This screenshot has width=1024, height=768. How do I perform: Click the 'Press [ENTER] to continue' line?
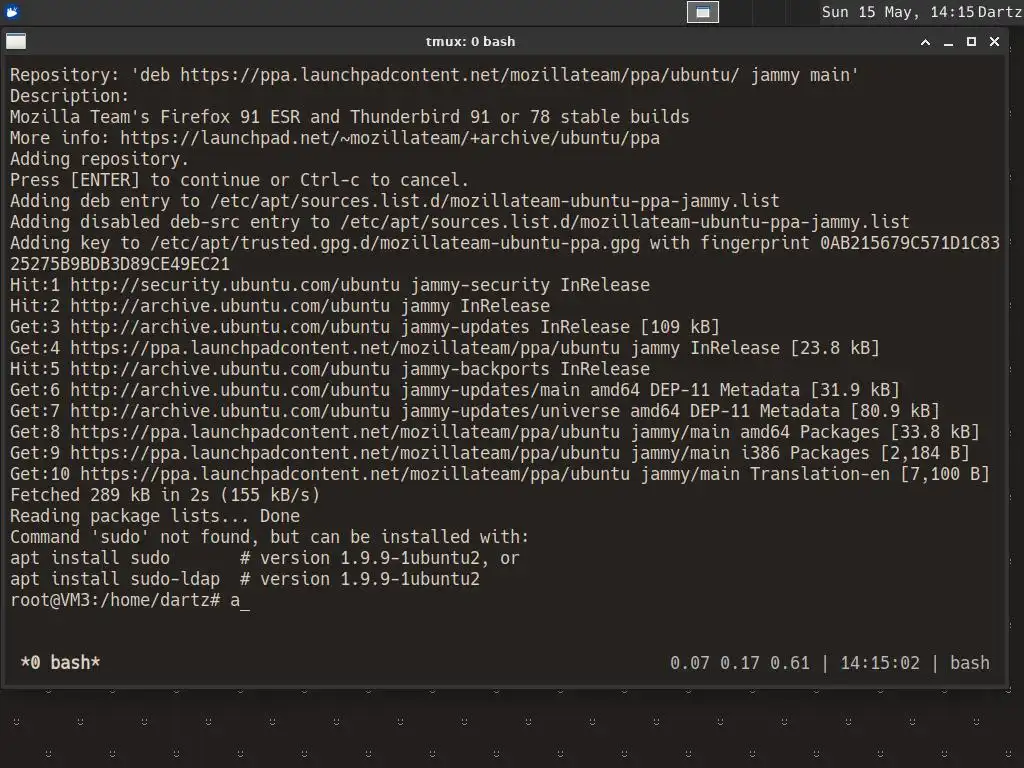[239, 180]
